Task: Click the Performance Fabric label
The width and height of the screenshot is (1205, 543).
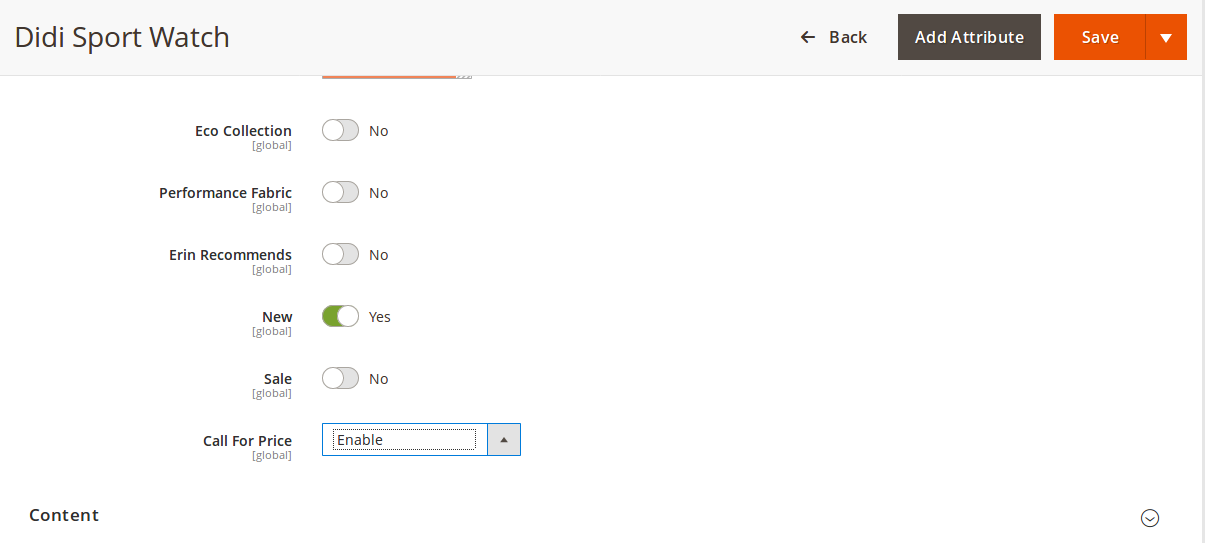Action: pyautogui.click(x=225, y=193)
